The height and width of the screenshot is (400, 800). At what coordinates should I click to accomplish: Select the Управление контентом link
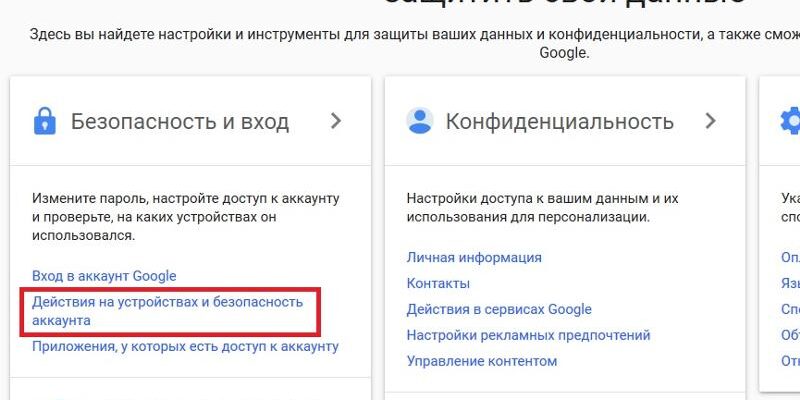click(481, 361)
